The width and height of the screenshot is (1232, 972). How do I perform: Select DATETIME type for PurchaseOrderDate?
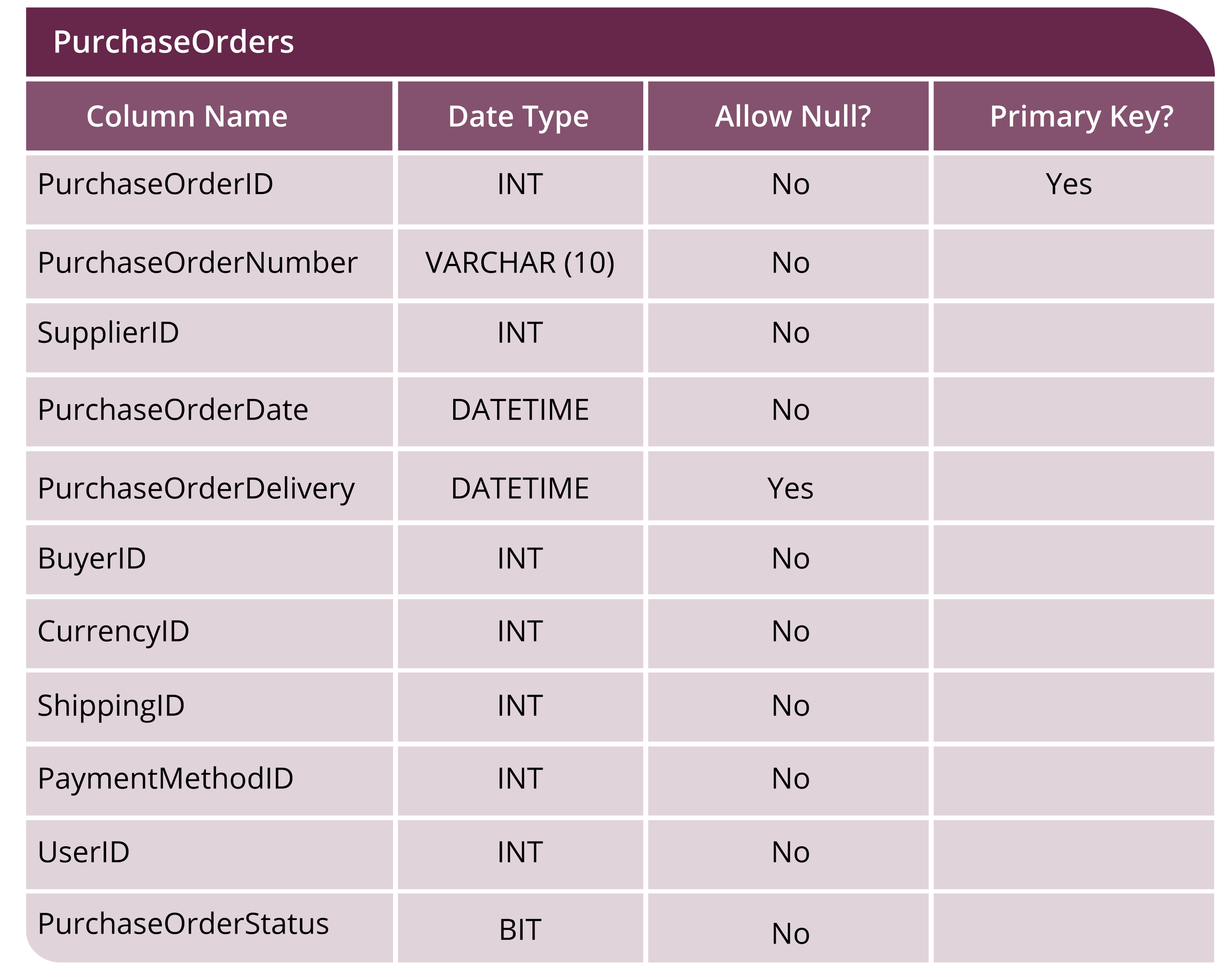coord(520,412)
